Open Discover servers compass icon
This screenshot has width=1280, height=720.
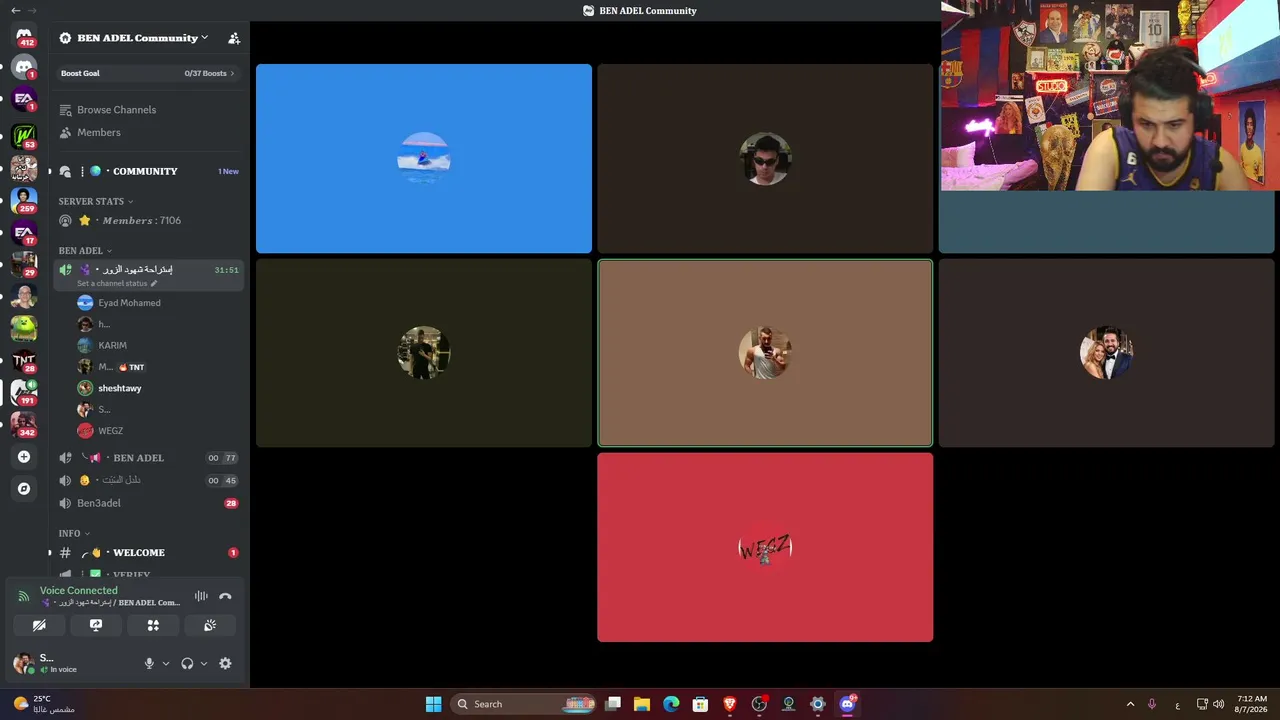[24, 489]
